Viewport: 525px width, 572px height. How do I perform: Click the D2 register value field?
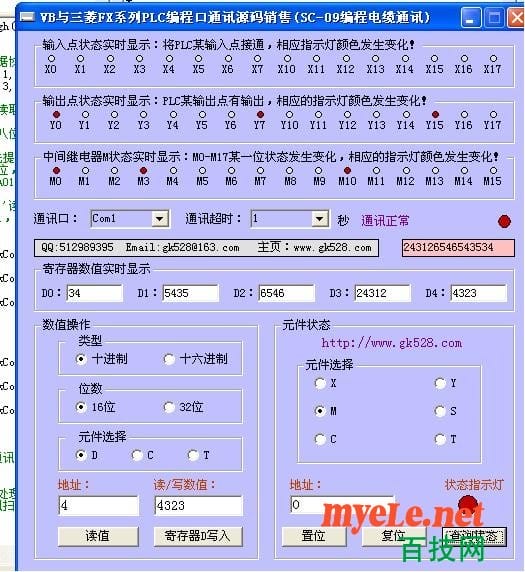click(x=286, y=293)
